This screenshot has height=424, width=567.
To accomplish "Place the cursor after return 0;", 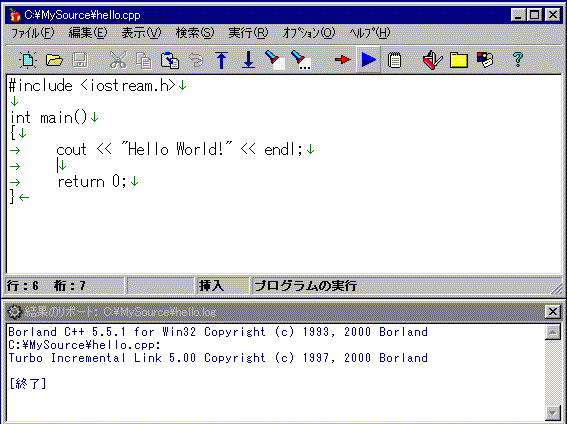I will [x=128, y=181].
